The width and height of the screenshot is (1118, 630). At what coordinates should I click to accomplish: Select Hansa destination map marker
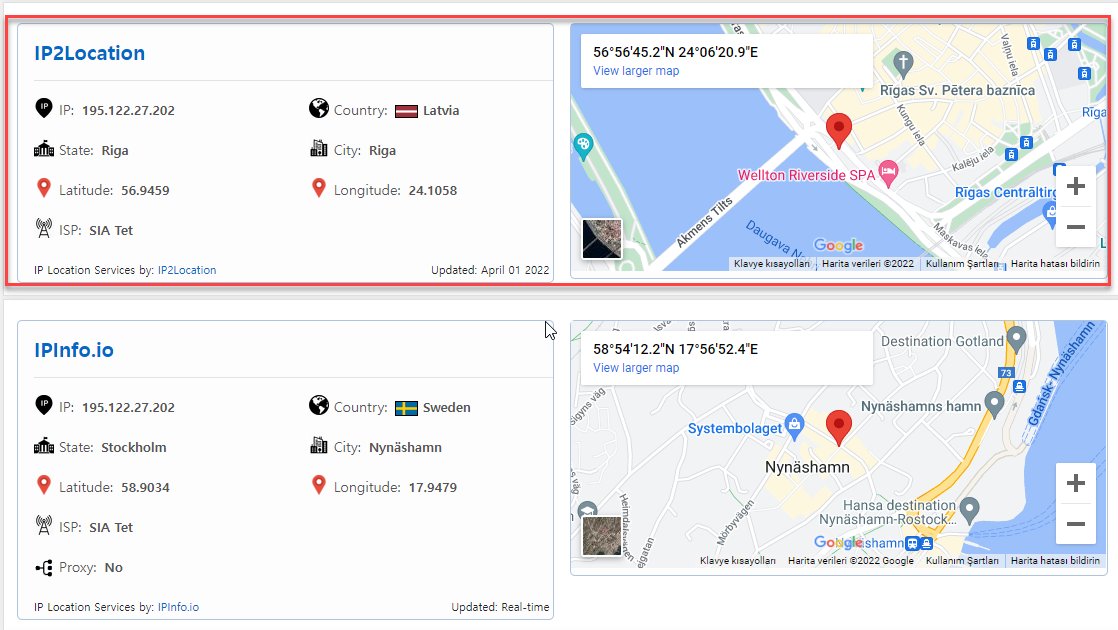[969, 509]
